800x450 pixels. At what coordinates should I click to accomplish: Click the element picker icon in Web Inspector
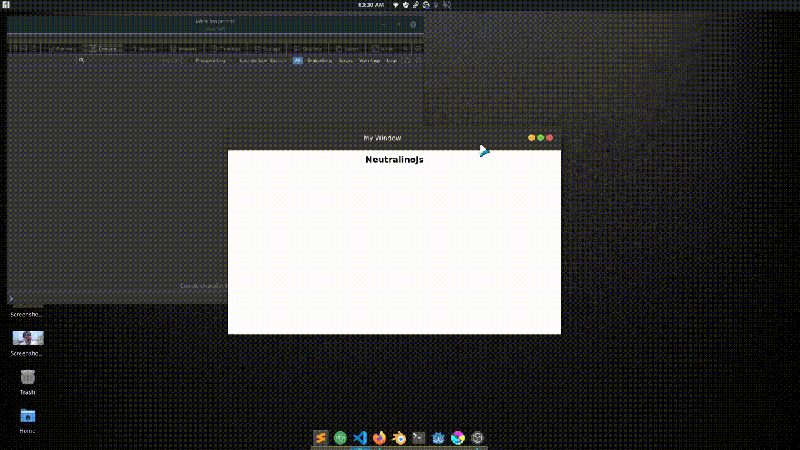34,48
